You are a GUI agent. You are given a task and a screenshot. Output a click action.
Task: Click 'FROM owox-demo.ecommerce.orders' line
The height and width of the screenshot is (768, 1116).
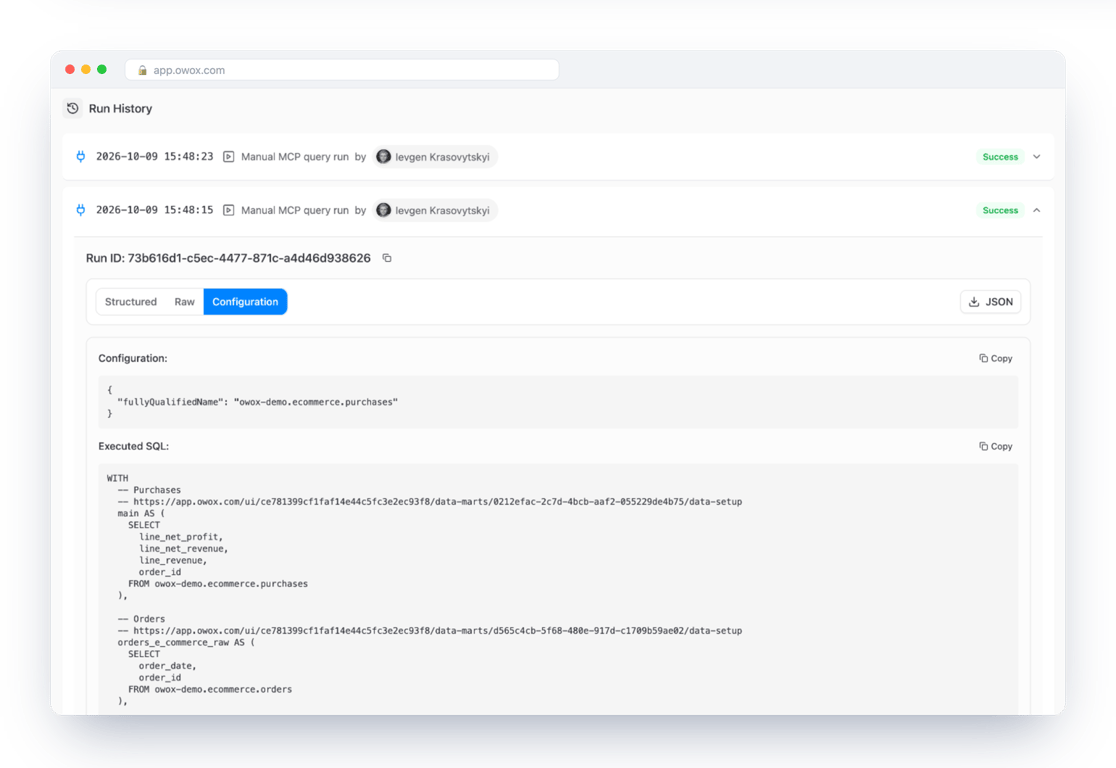pyautogui.click(x=210, y=690)
